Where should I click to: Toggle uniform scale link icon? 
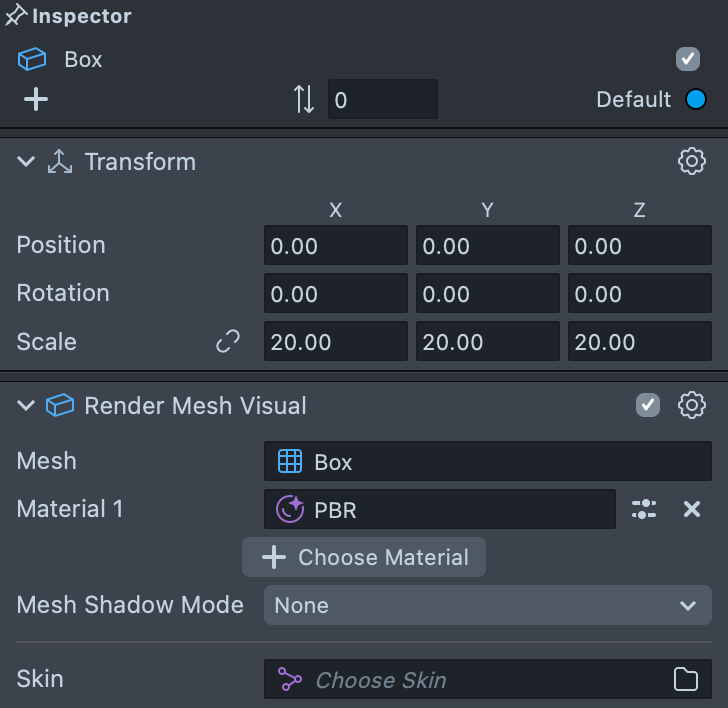coord(228,342)
